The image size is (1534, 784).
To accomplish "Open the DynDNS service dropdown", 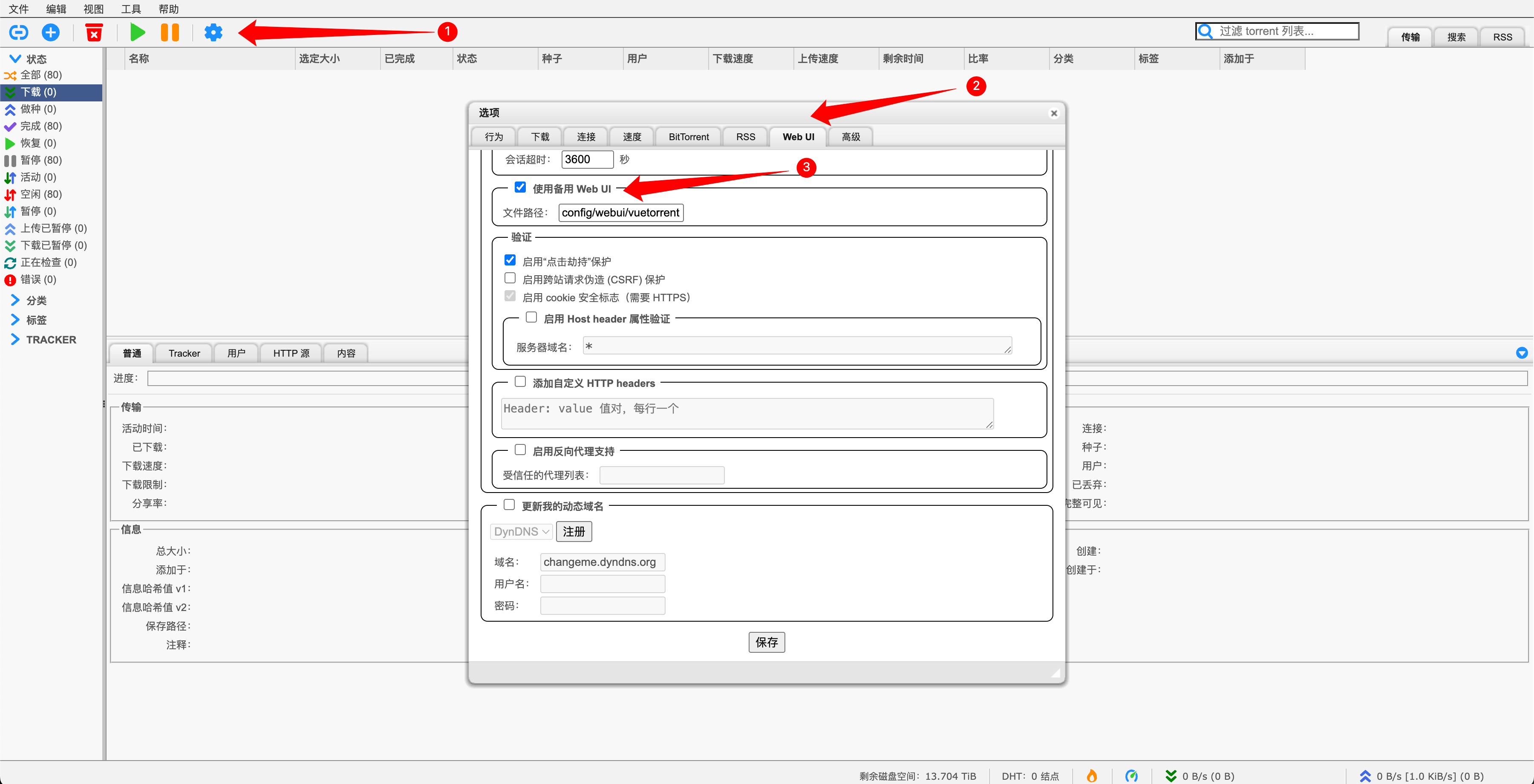I will 521,532.
